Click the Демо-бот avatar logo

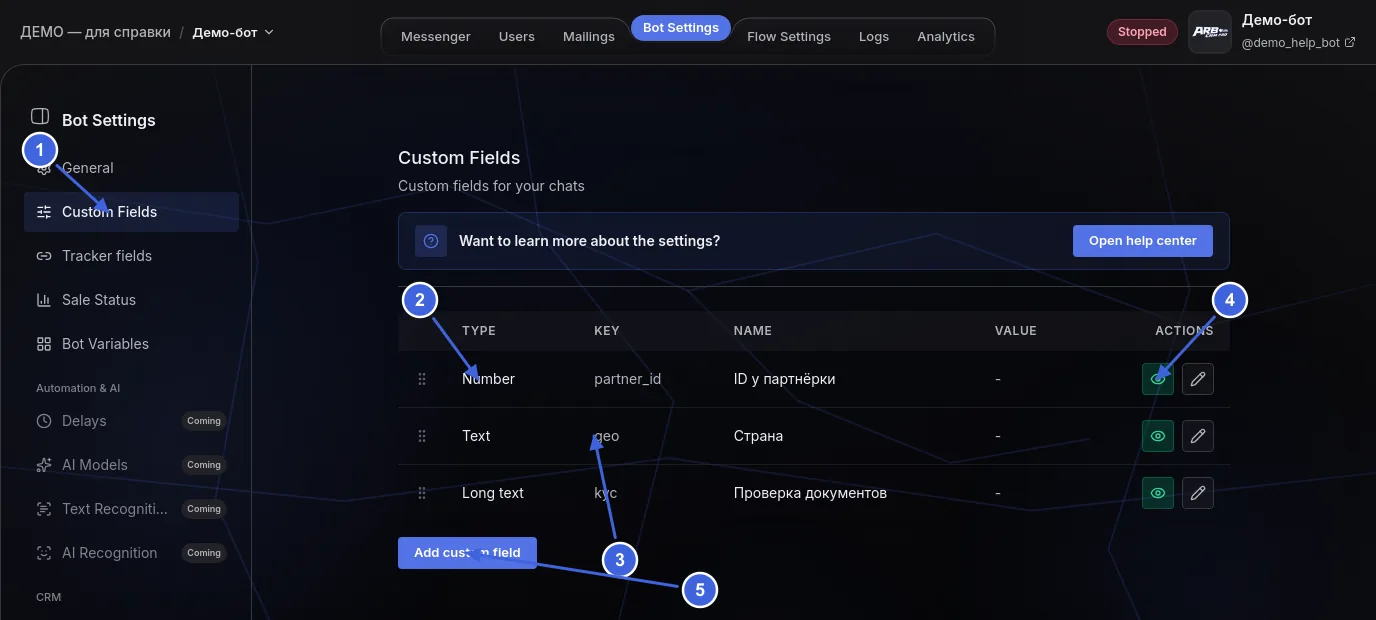pyautogui.click(x=1210, y=32)
